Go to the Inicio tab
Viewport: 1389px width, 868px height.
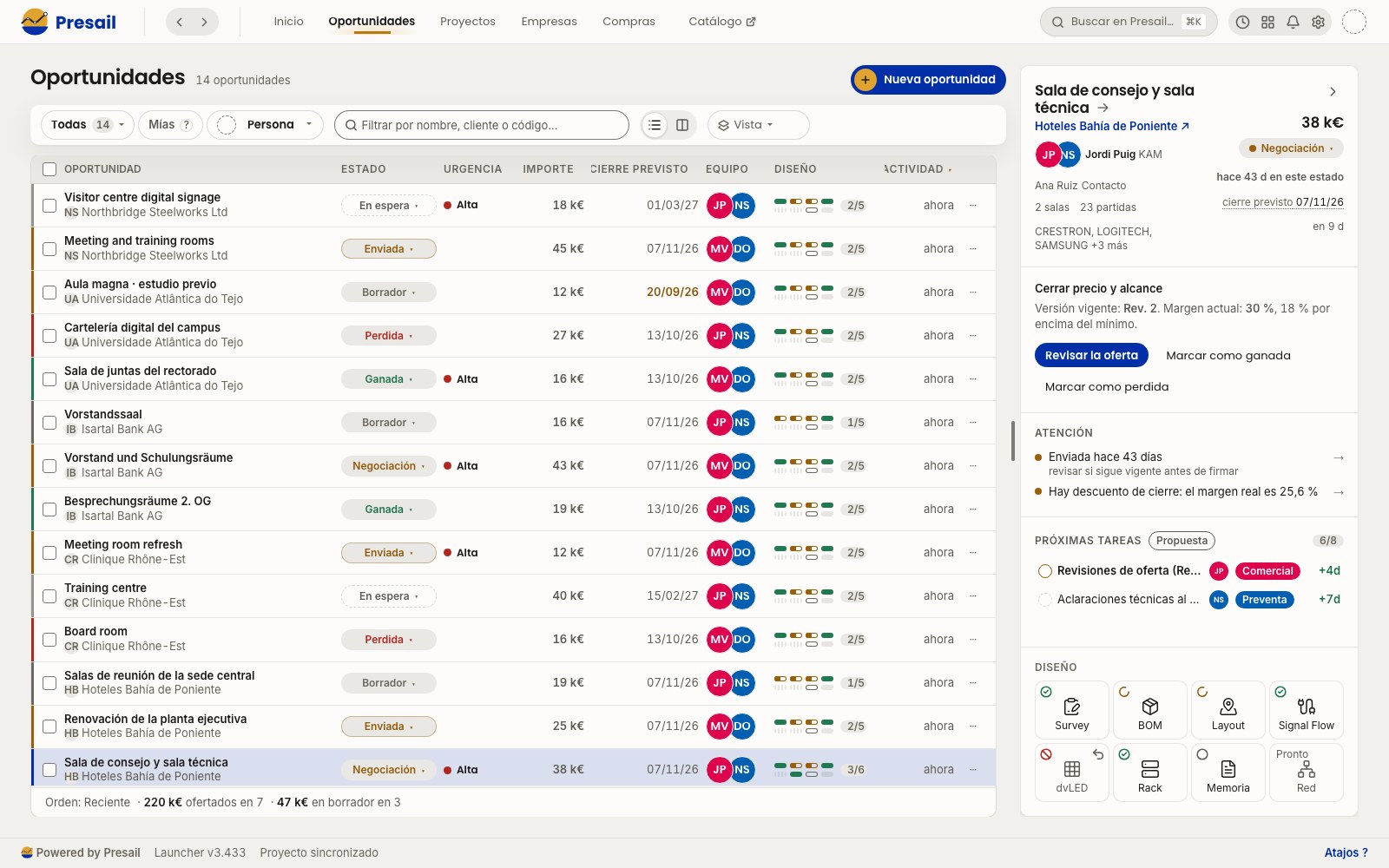pyautogui.click(x=288, y=22)
